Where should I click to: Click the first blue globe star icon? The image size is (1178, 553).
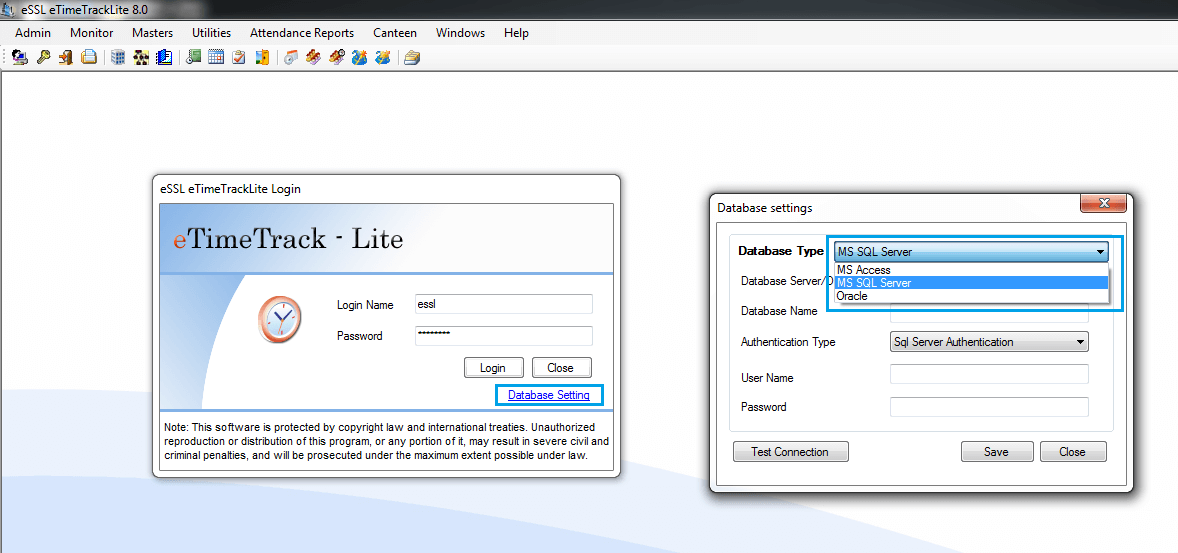pyautogui.click(x=359, y=57)
